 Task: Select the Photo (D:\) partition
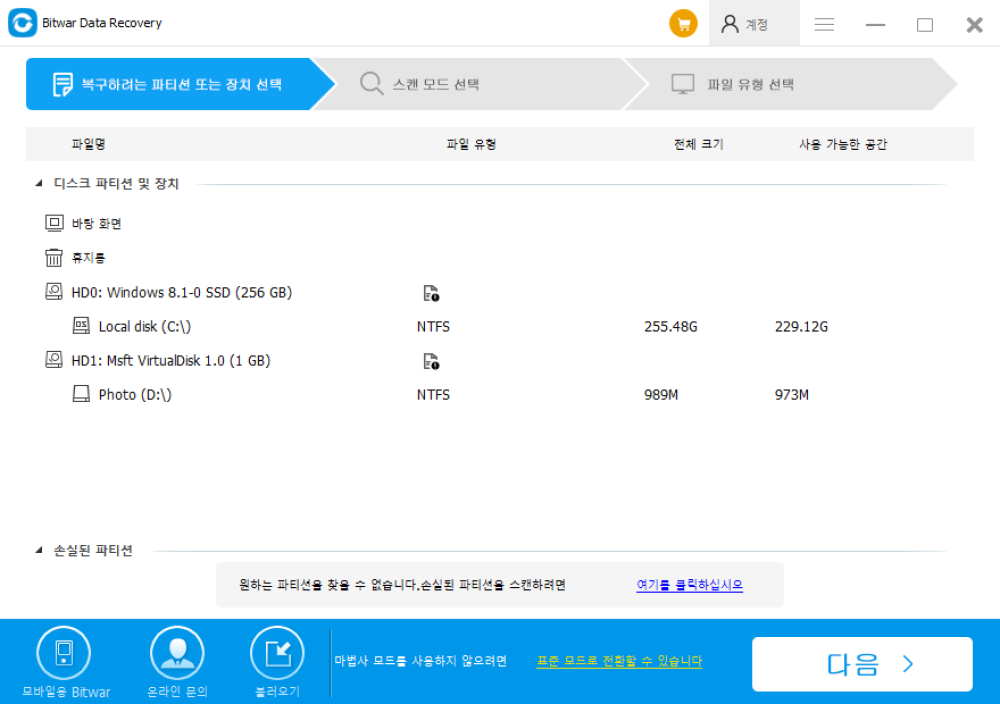[135, 395]
